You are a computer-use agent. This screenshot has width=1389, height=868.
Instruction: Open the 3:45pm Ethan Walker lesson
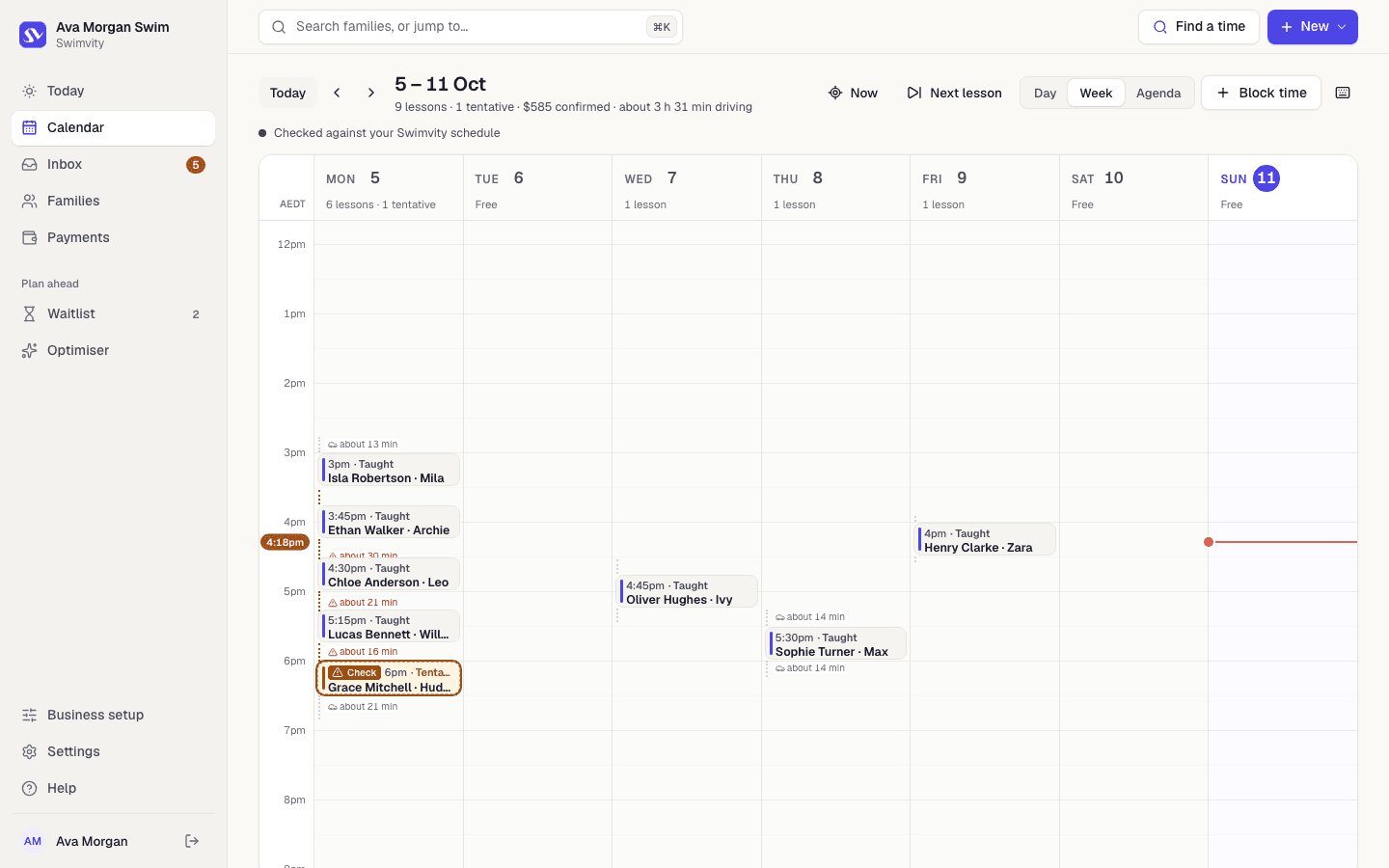click(x=390, y=523)
